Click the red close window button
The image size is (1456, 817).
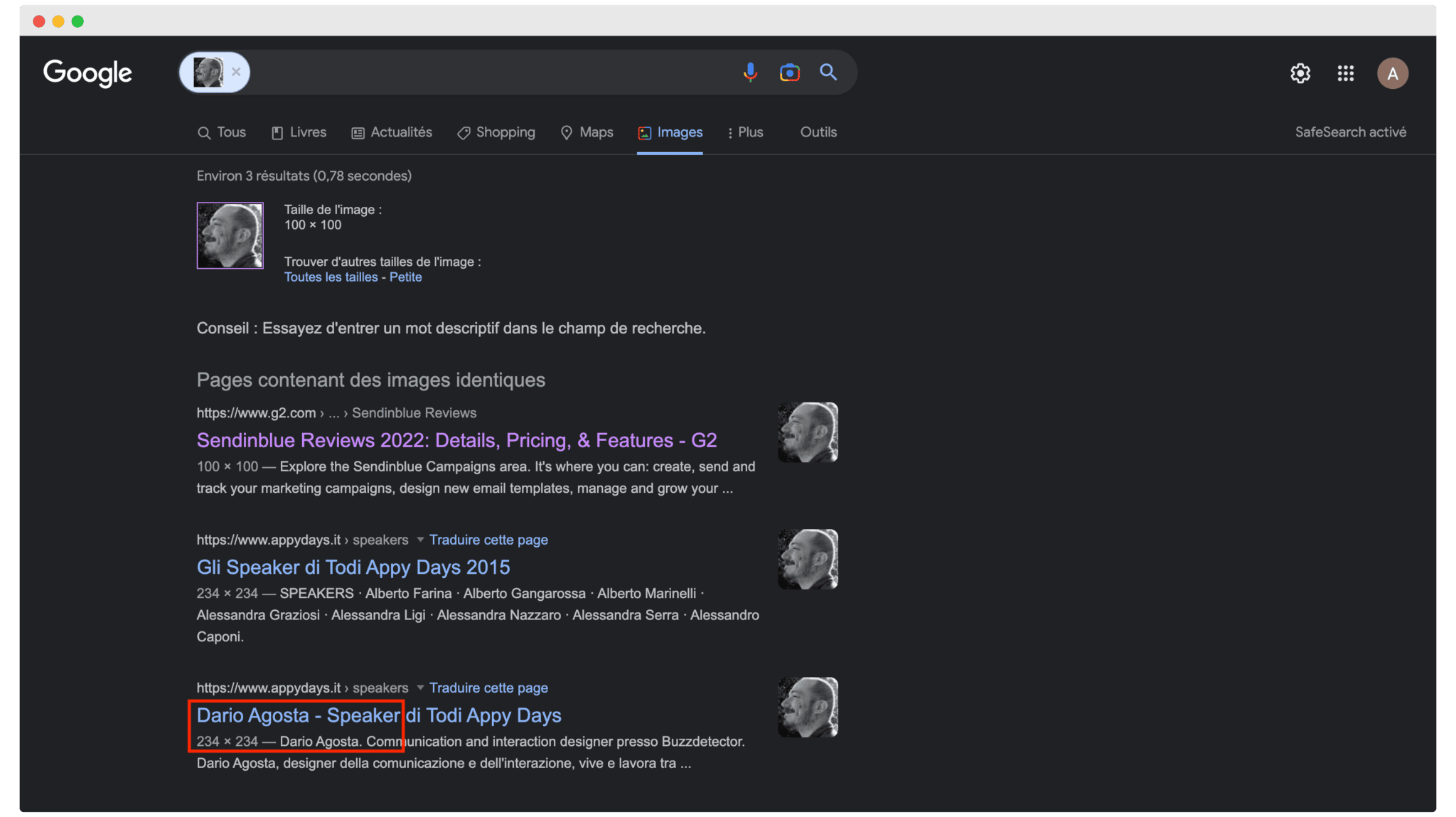coord(39,21)
